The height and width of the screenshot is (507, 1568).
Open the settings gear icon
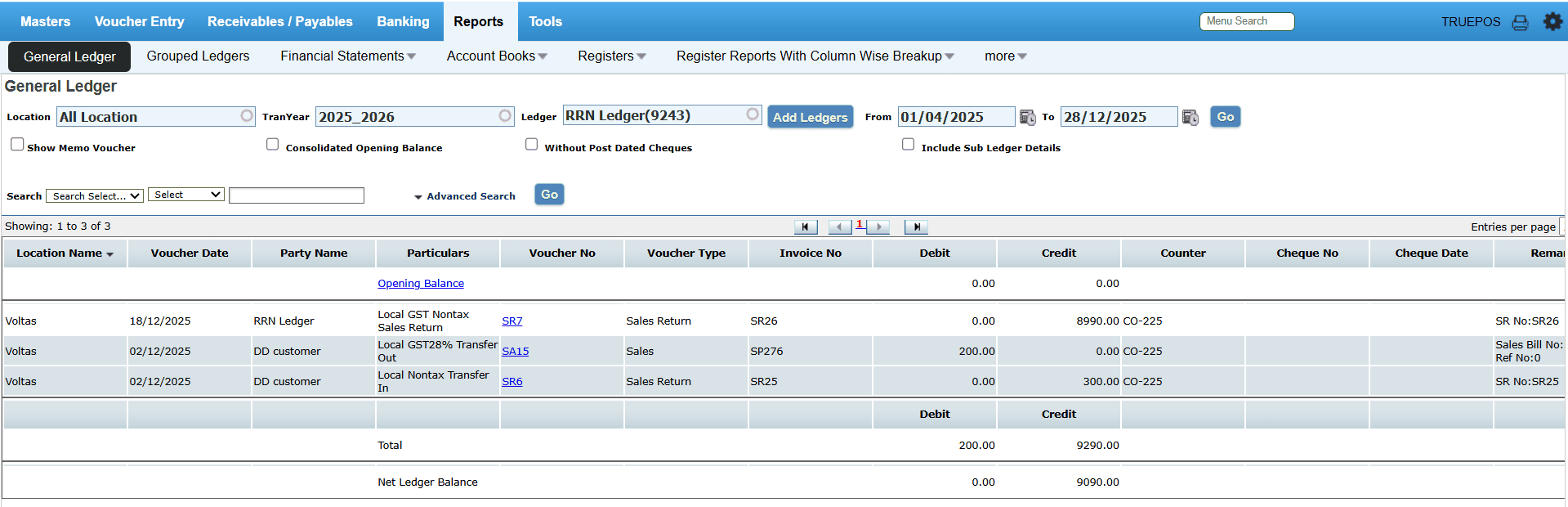[1552, 22]
